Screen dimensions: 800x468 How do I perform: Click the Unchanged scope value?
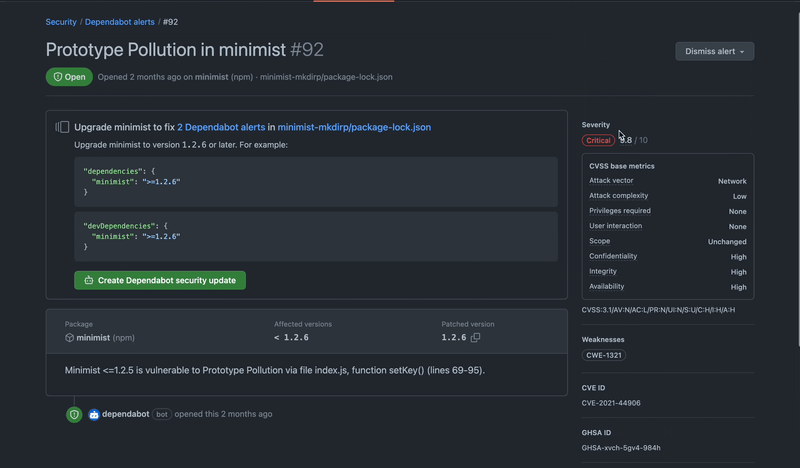click(x=727, y=241)
